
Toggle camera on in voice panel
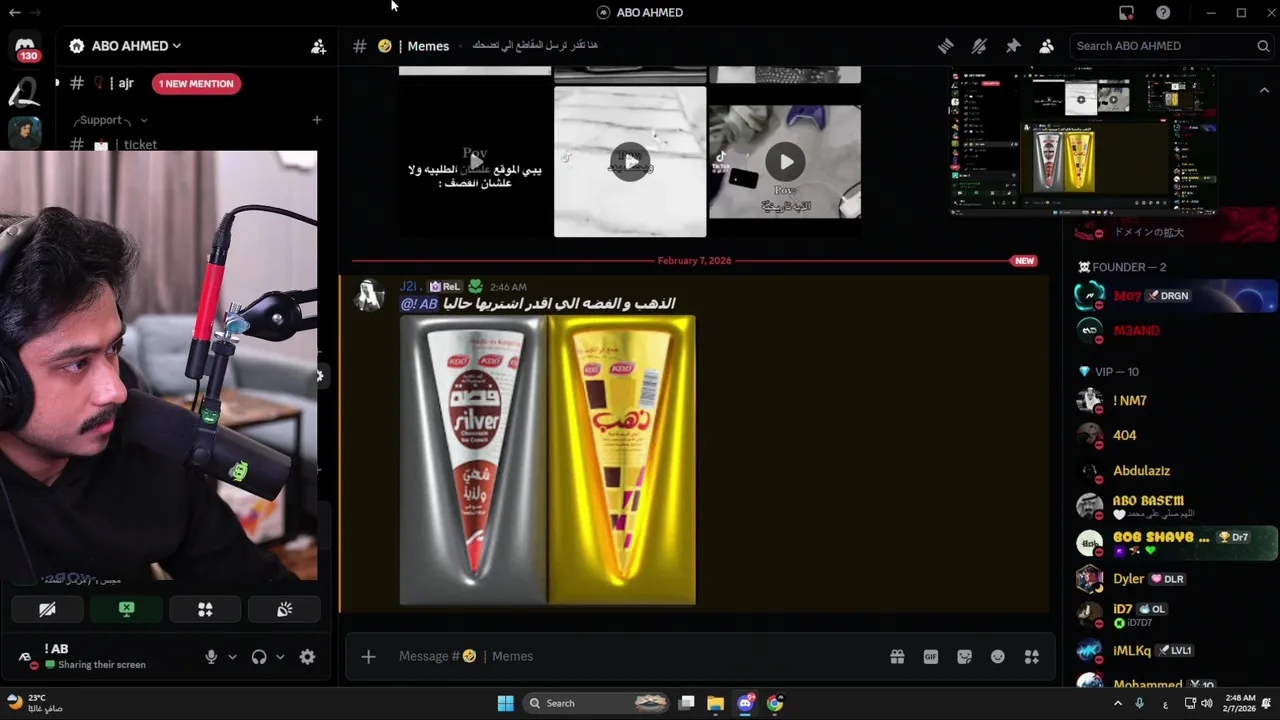47,609
